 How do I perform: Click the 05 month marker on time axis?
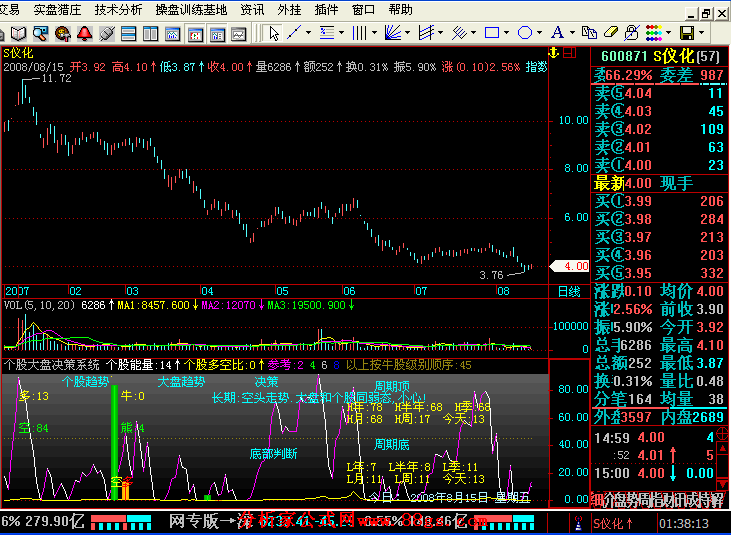pyautogui.click(x=282, y=291)
